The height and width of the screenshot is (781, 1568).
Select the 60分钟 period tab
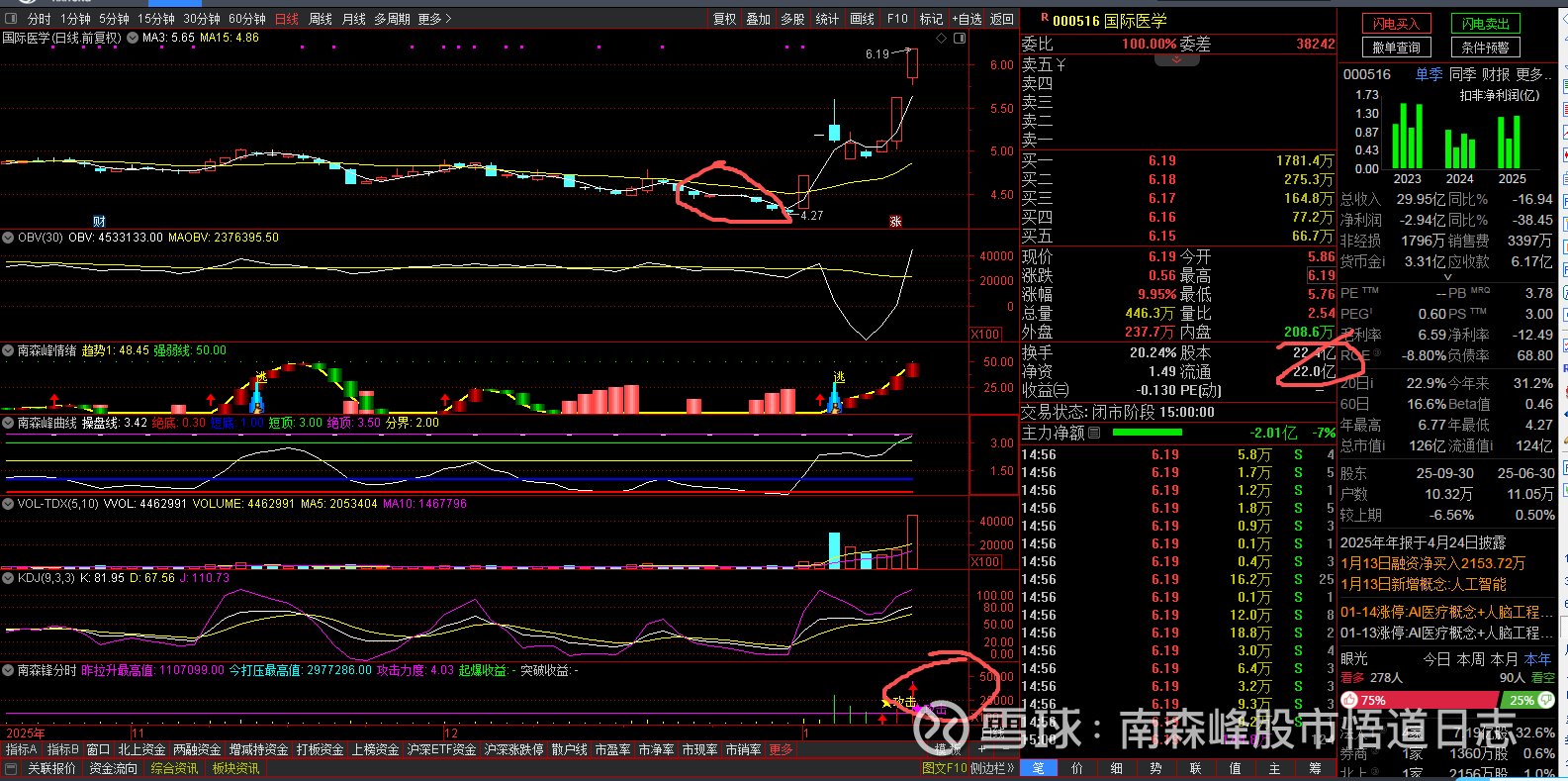[x=247, y=19]
